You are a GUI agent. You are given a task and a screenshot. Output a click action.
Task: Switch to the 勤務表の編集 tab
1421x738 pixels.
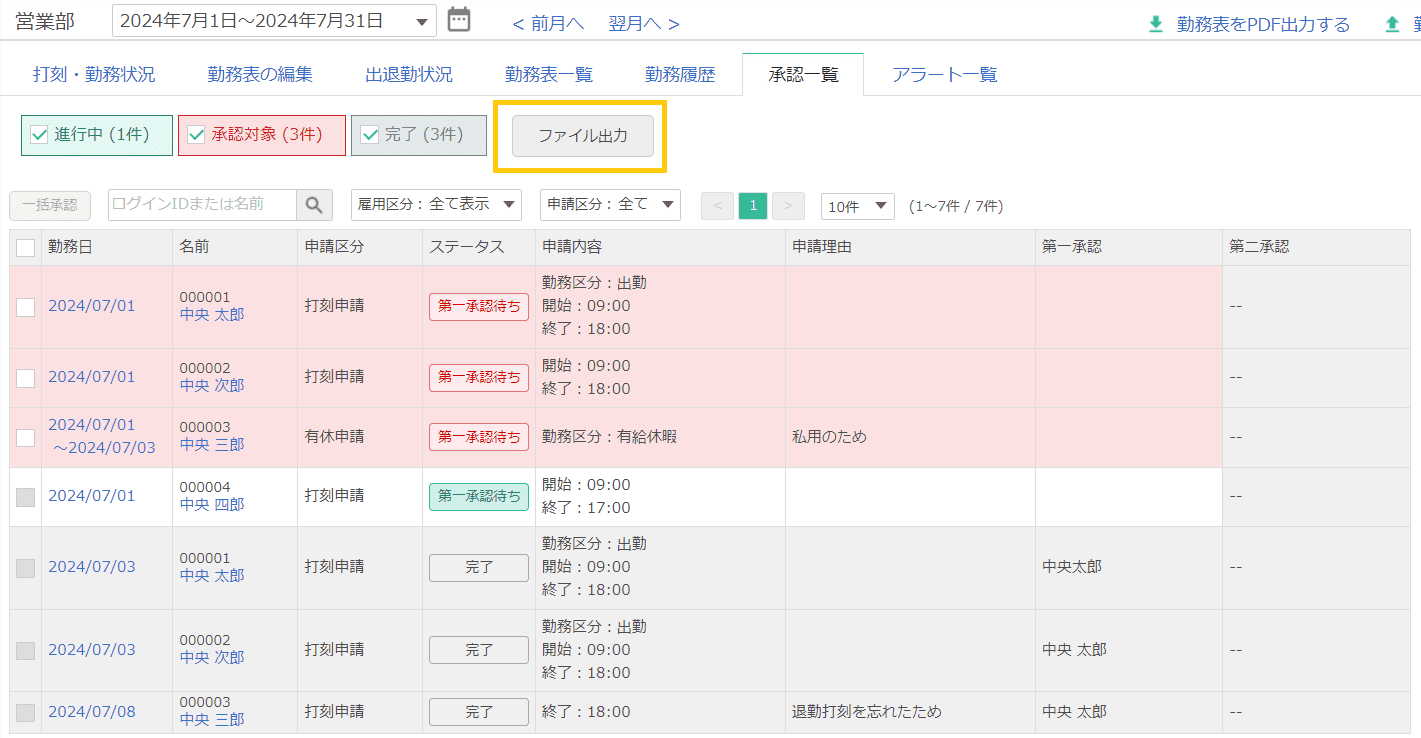coord(260,74)
